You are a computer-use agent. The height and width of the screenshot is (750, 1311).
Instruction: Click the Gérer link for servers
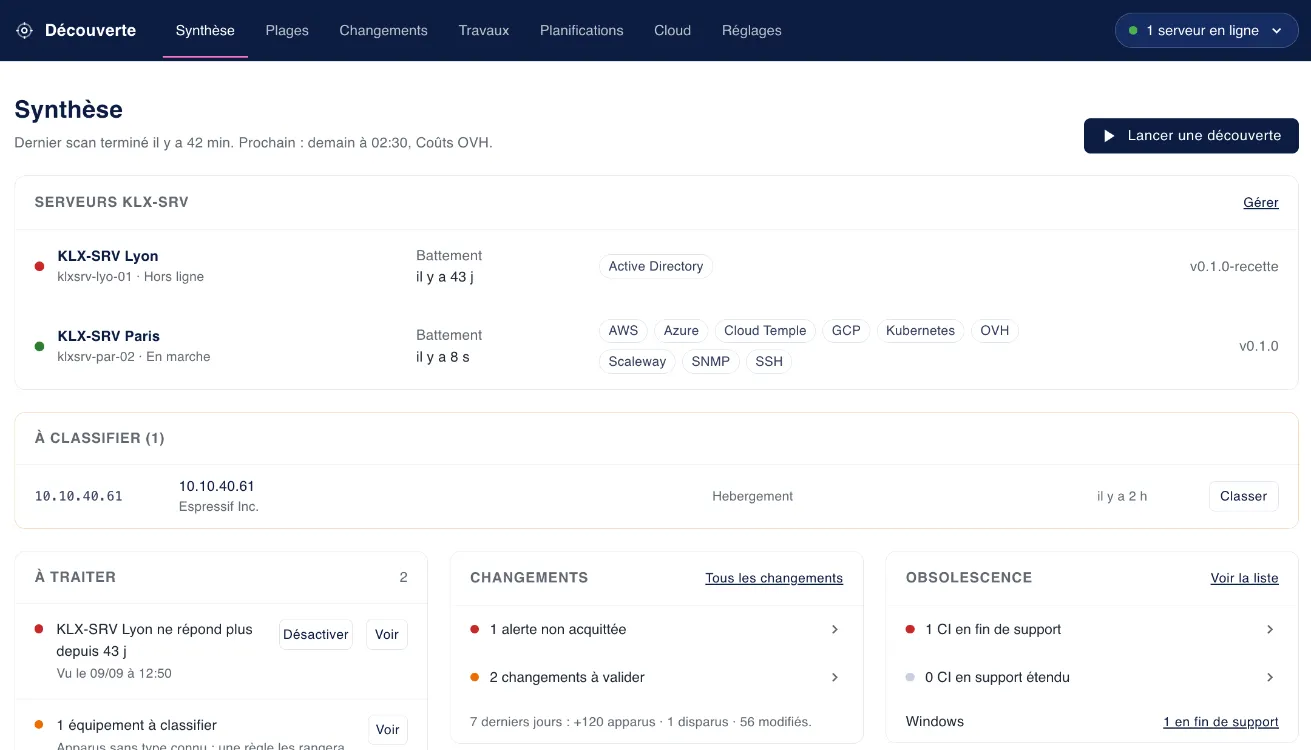pos(1261,202)
